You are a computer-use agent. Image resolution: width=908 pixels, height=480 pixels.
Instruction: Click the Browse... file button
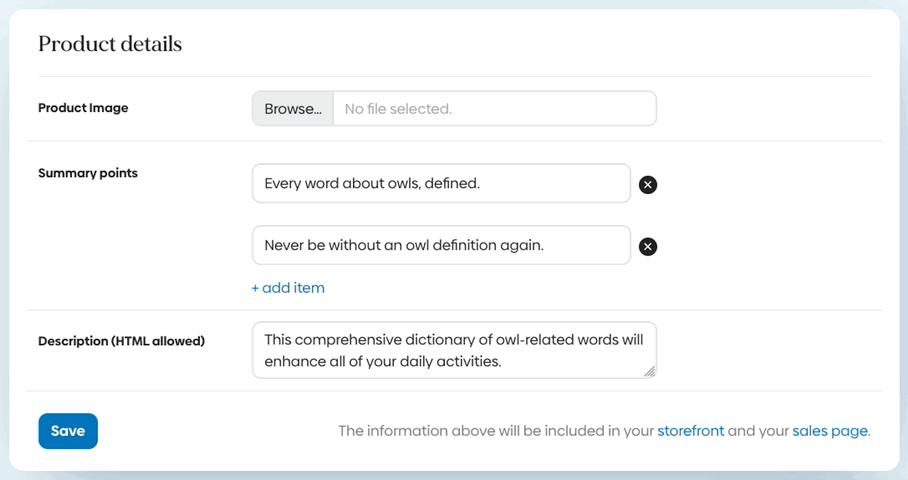click(293, 109)
